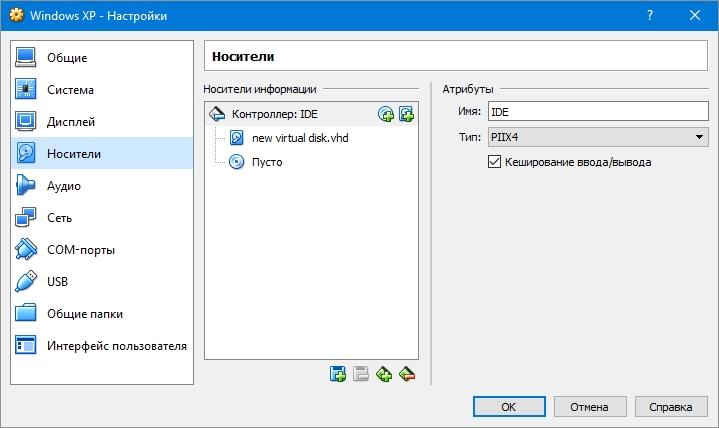Click the display icon next to Дисплей
The width and height of the screenshot is (719, 428).
[x=25, y=122]
